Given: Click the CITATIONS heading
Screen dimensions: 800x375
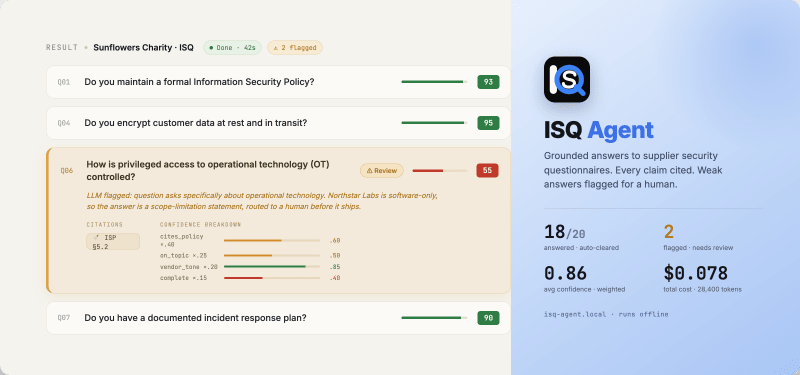Looking at the screenshot, I should tap(105, 224).
